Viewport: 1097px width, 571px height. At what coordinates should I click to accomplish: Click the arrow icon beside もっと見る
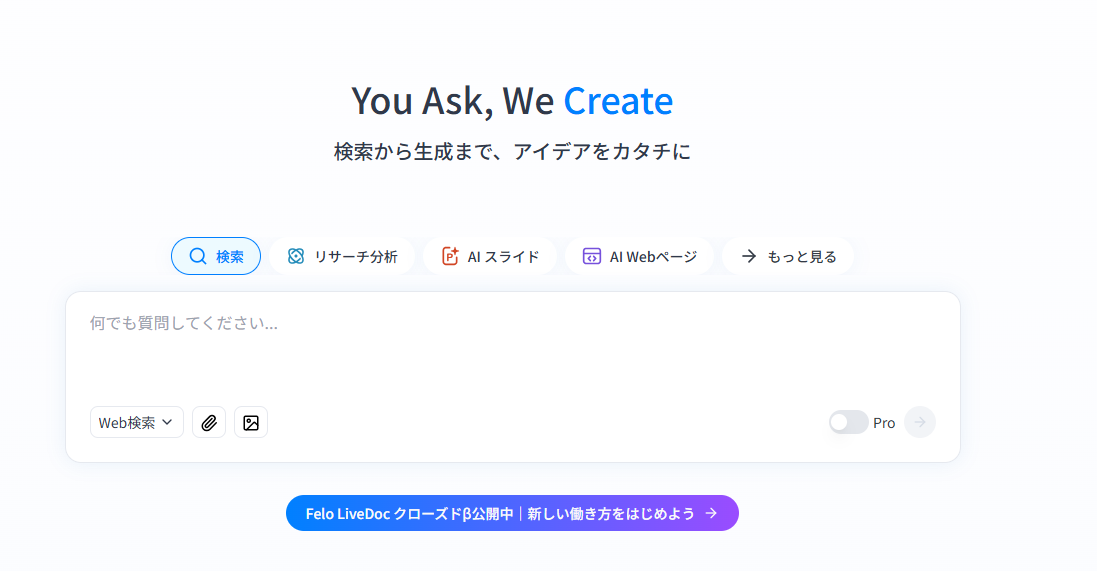(x=748, y=256)
